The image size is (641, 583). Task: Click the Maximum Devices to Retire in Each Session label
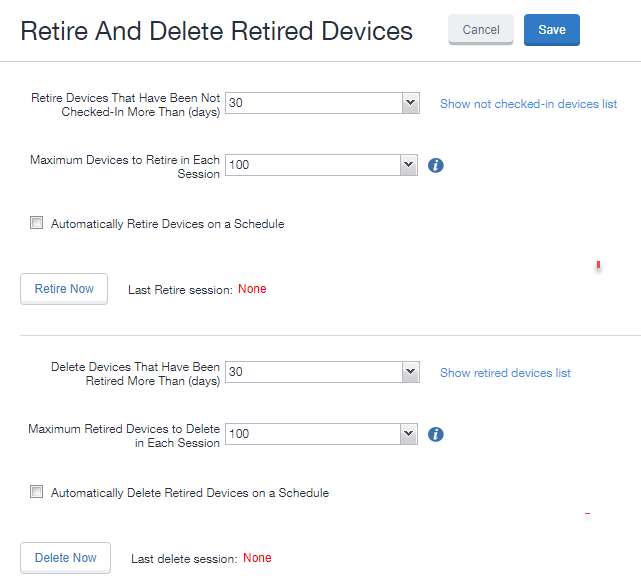[125, 167]
